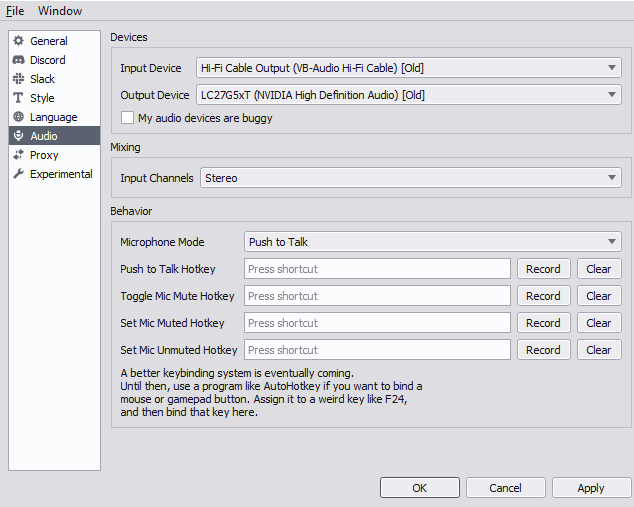The height and width of the screenshot is (507, 634).
Task: Enable 'My audio devices are buggy' checkbox
Action: click(x=127, y=118)
